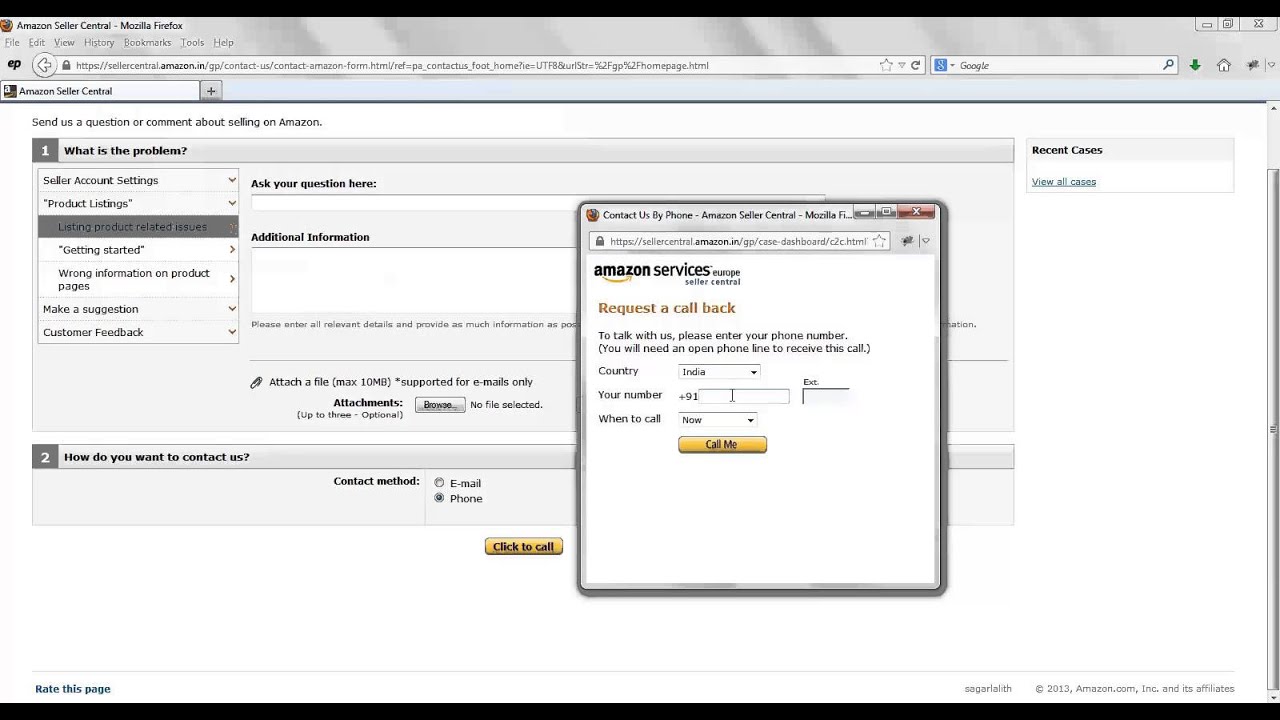Image resolution: width=1280 pixels, height=720 pixels.
Task: Click the paperclip attach file icon
Action: tap(256, 382)
